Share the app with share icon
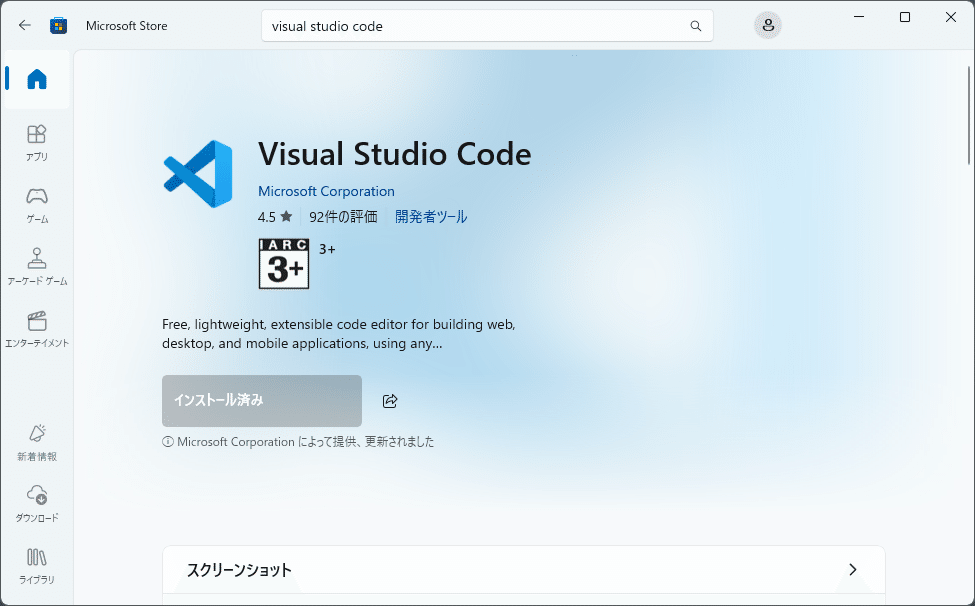 [390, 401]
